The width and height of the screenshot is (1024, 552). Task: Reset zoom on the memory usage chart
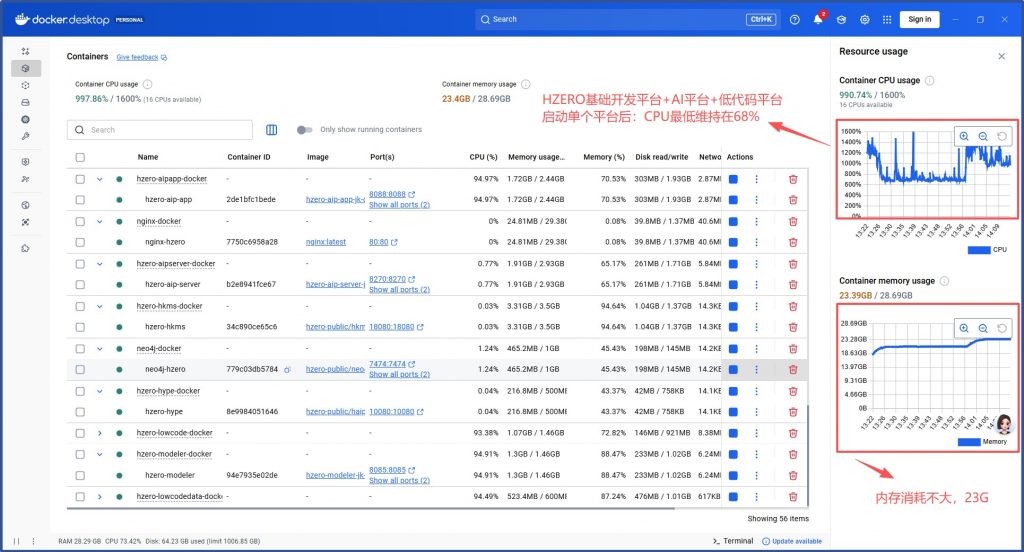[x=1002, y=328]
